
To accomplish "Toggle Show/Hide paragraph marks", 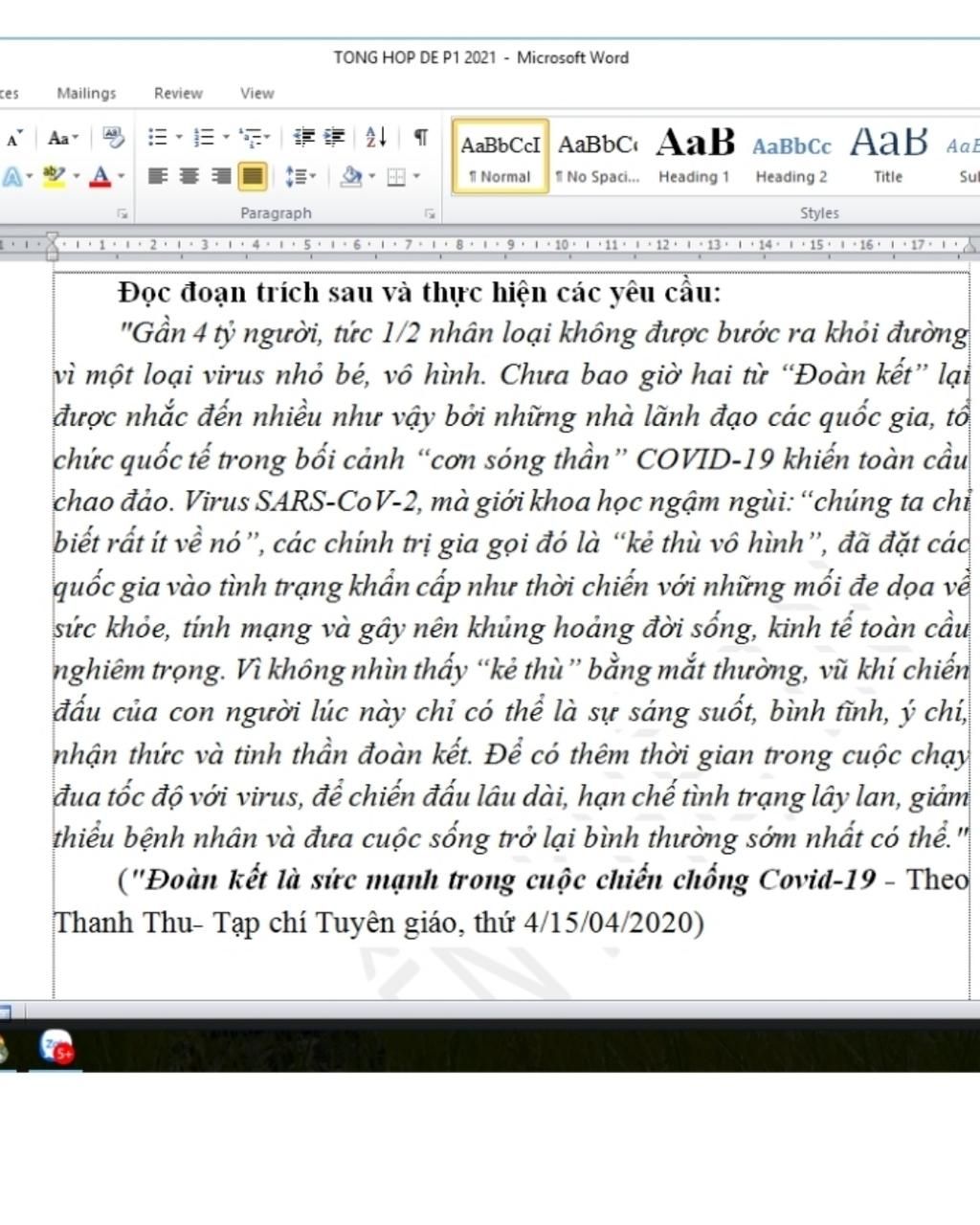I will 420,138.
